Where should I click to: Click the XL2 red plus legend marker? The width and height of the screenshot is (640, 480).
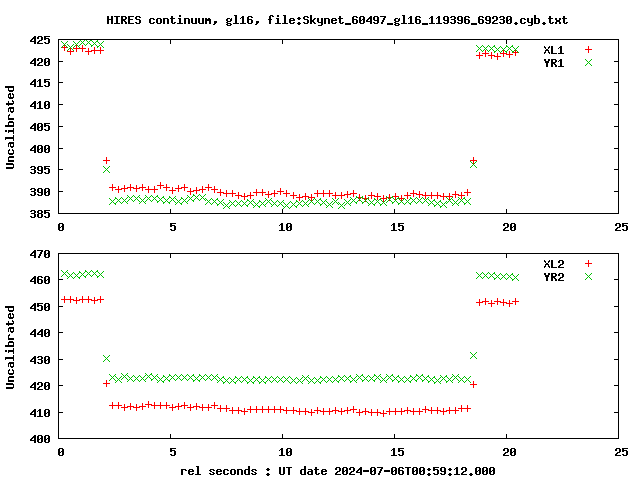(x=588, y=264)
